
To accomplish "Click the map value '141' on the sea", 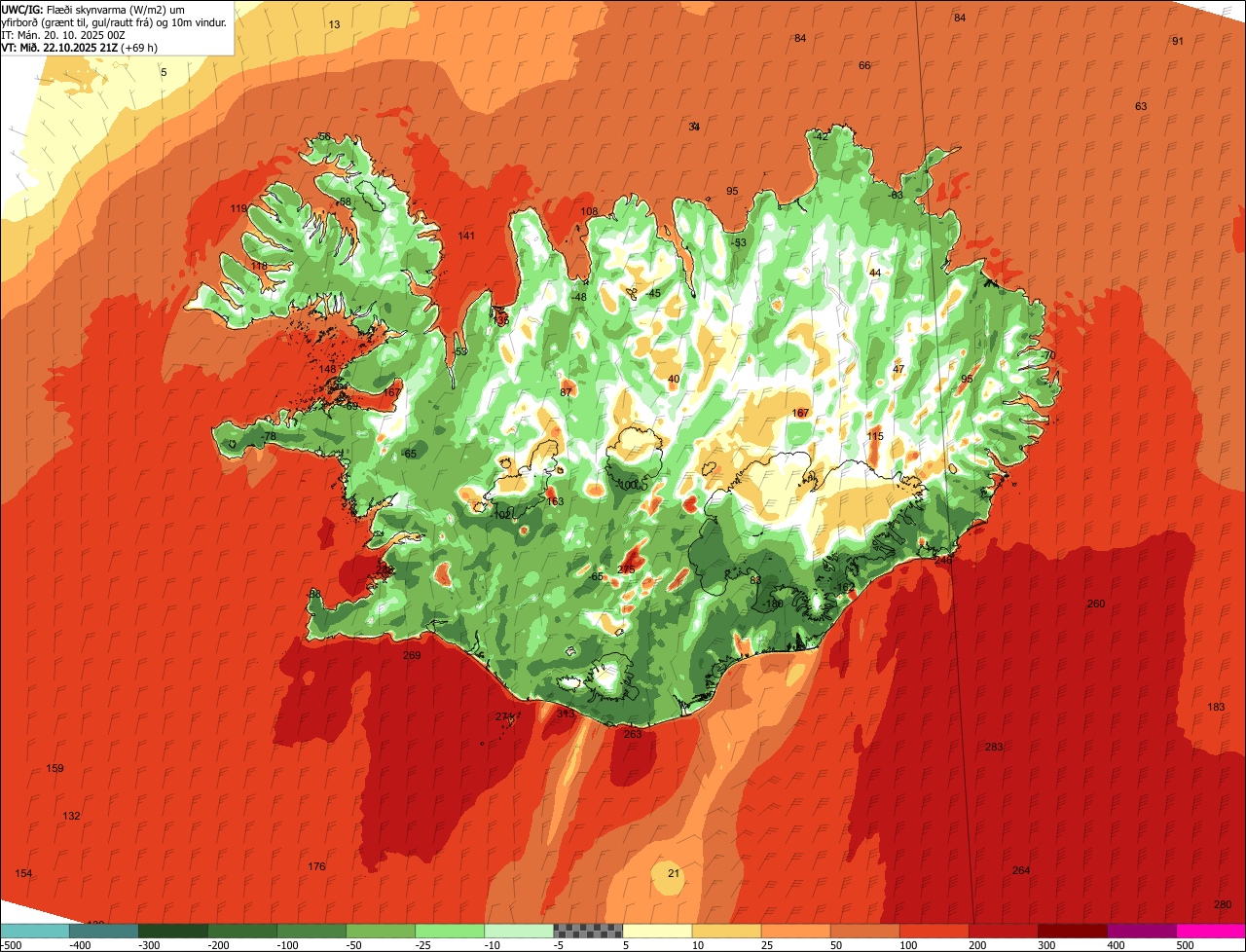I will pyautogui.click(x=466, y=237).
